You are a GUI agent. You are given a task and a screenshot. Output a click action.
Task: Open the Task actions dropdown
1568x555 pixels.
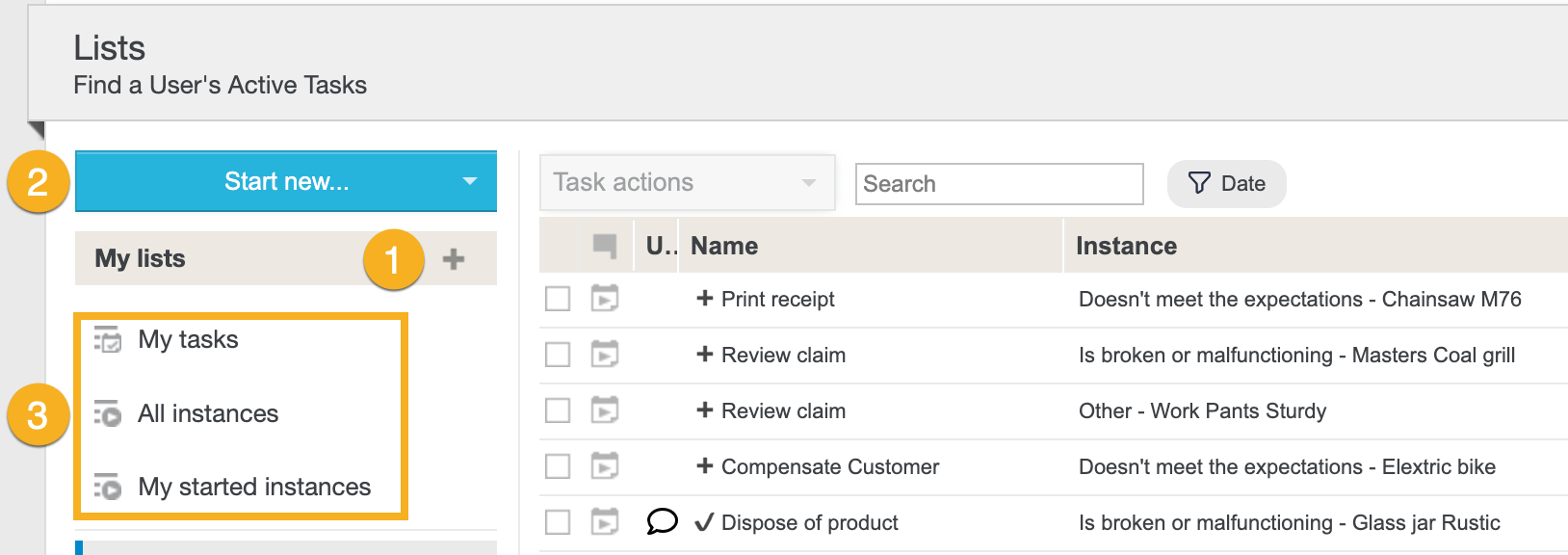(686, 183)
